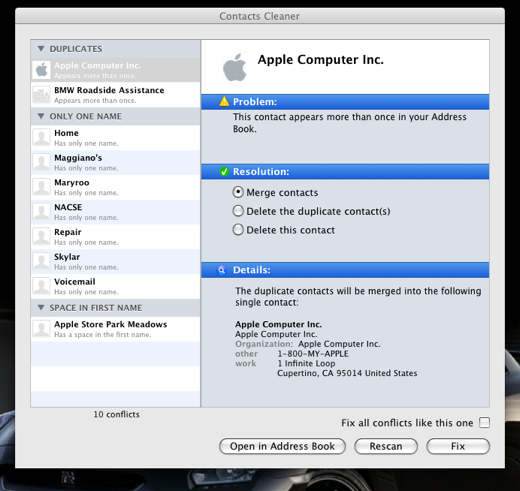
Task: Collapse the SPACE IN FIRST NAME triangle
Action: coord(41,307)
